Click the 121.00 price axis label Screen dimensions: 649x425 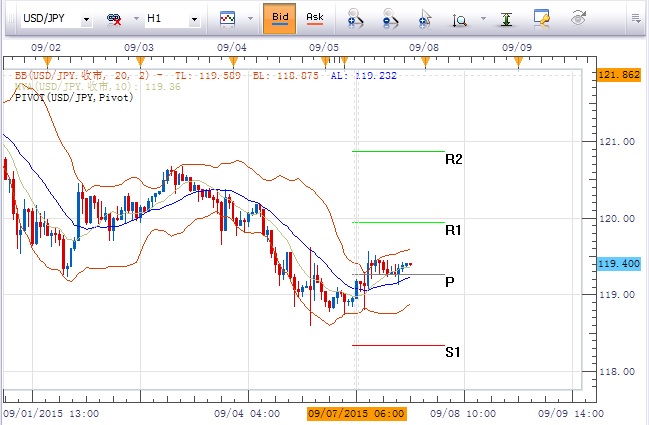[617, 142]
